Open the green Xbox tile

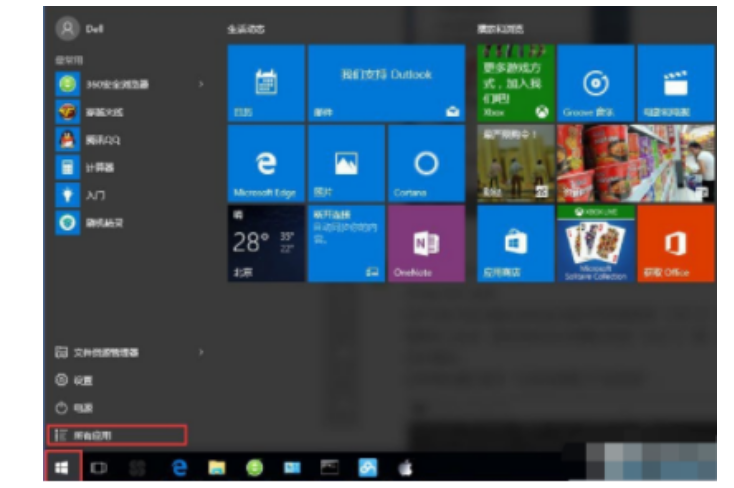[x=515, y=83]
